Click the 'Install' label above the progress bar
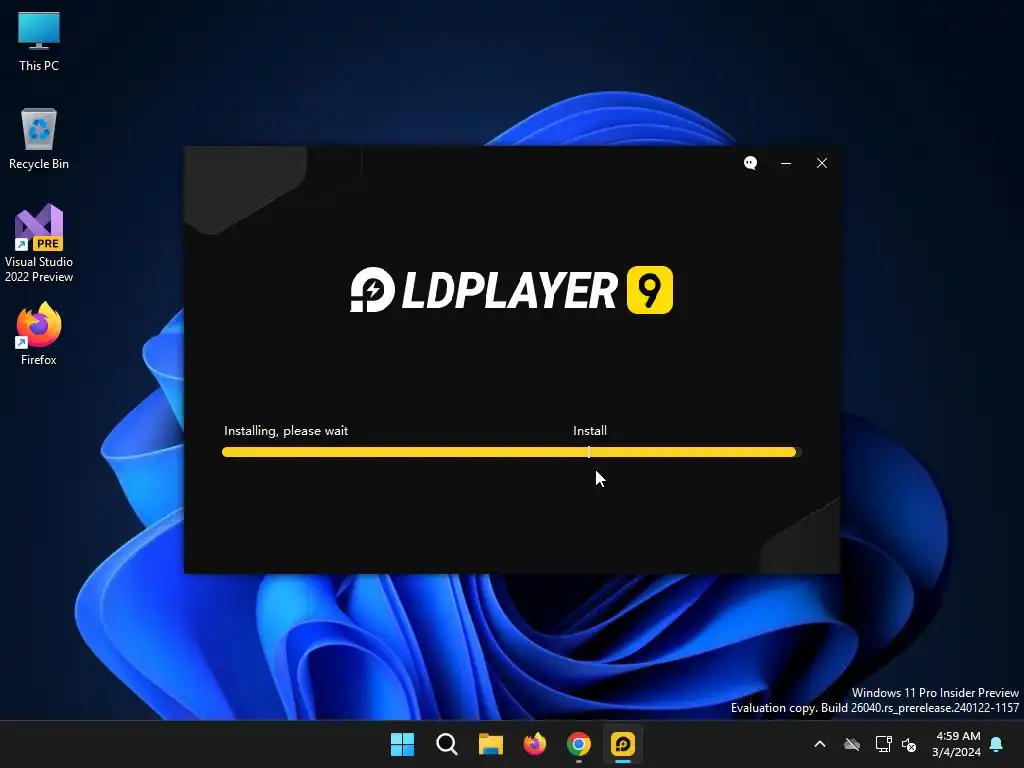Image resolution: width=1024 pixels, height=768 pixels. (590, 431)
